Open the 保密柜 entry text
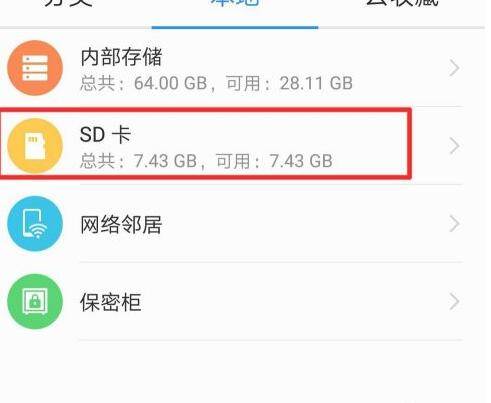The width and height of the screenshot is (491, 403). coord(111,302)
